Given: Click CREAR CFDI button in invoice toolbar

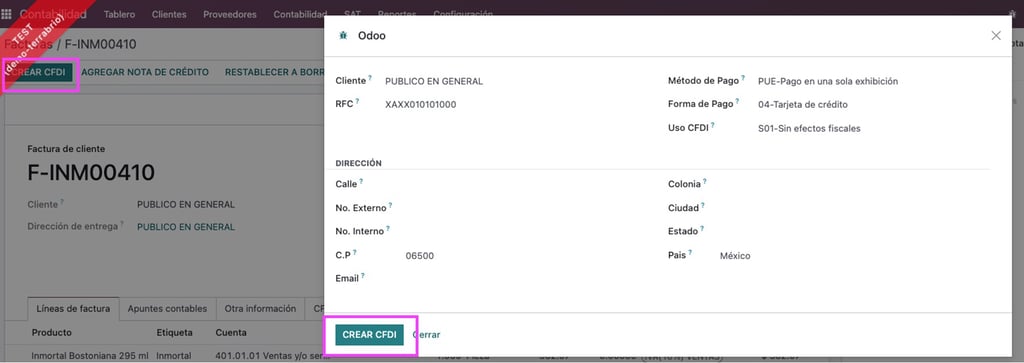Looking at the screenshot, I should (x=40, y=72).
